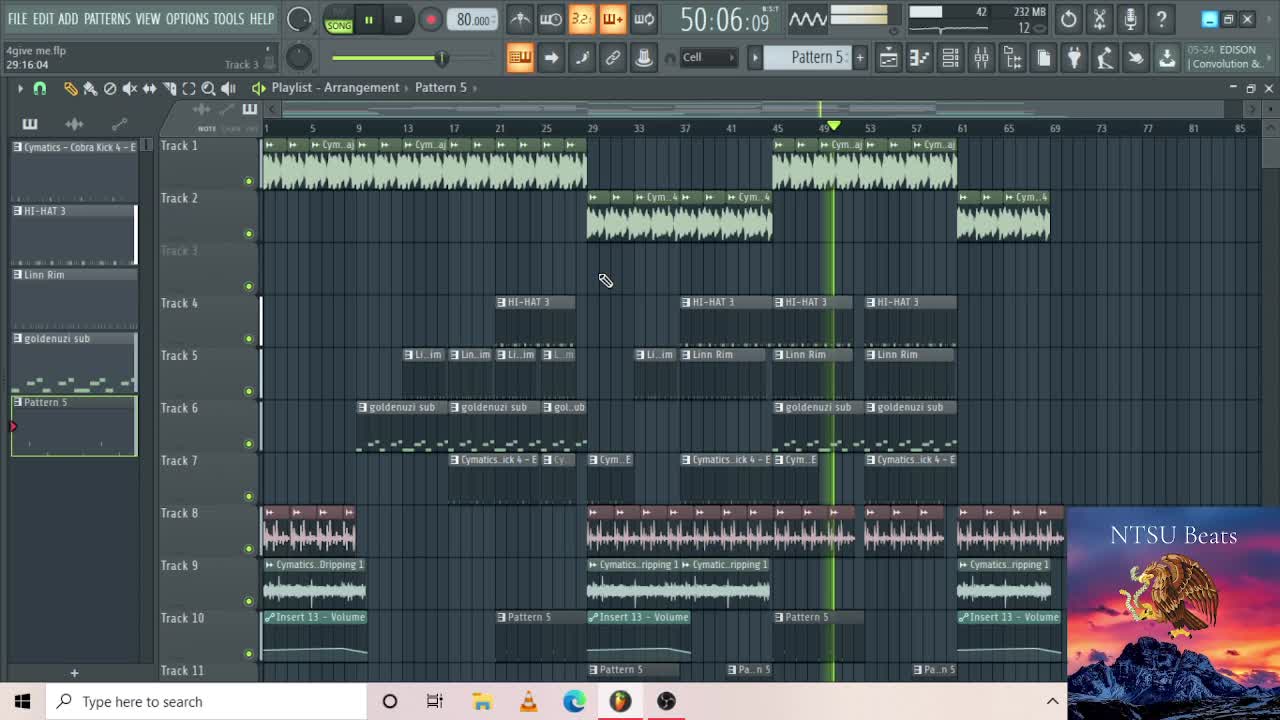Click the link note-on velocity icon
The width and height of the screenshot is (1280, 720).
[x=613, y=58]
